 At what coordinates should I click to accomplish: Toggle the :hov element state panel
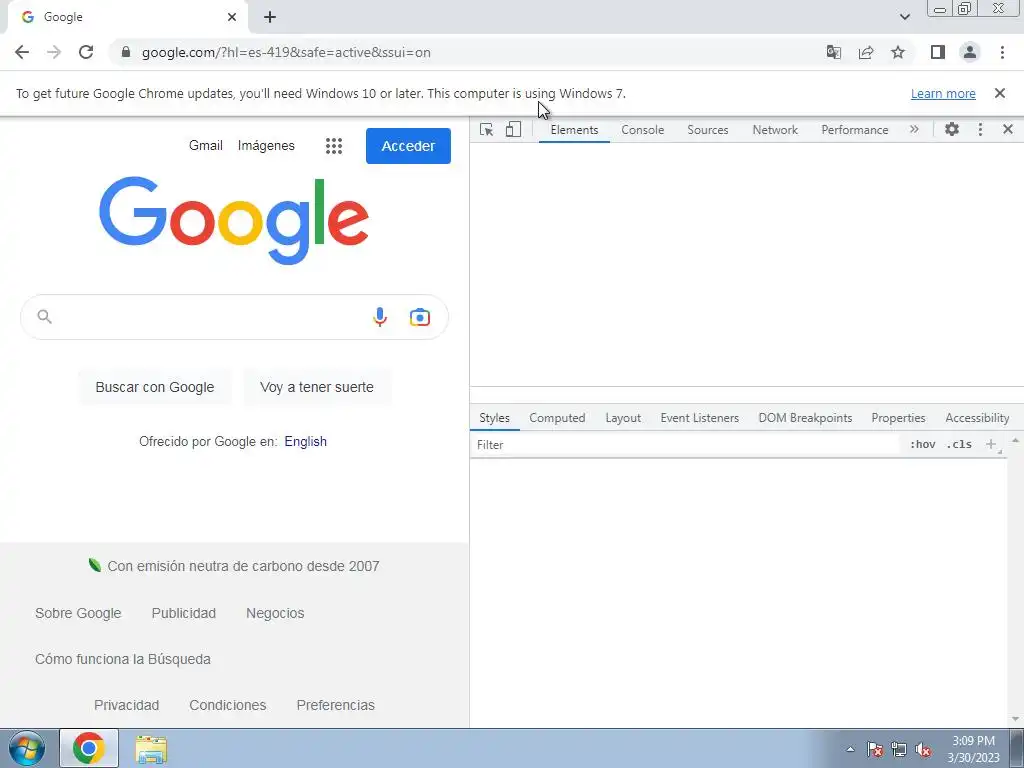(x=922, y=445)
